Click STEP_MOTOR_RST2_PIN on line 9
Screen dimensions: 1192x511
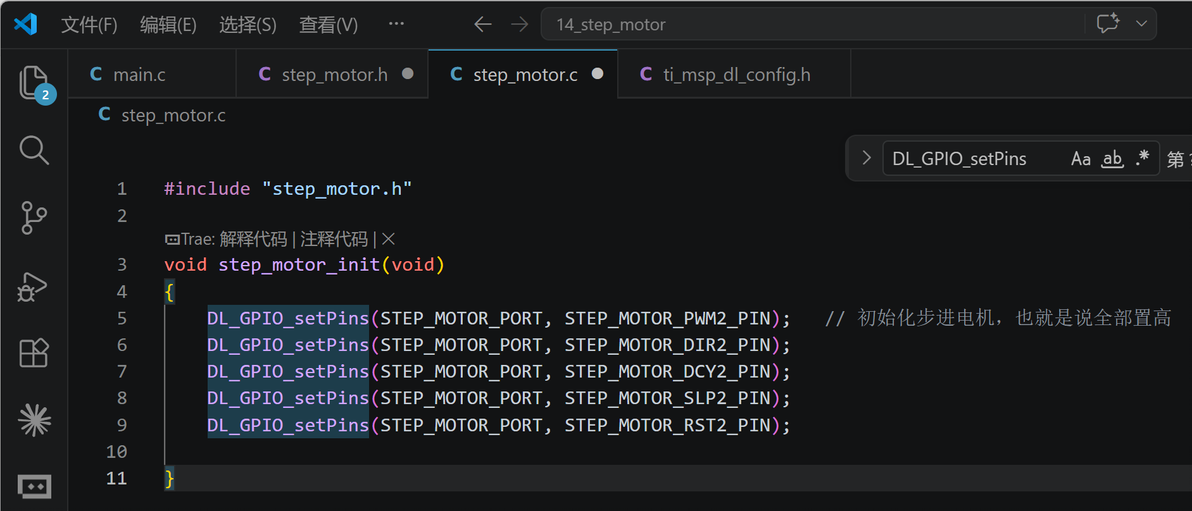point(667,425)
